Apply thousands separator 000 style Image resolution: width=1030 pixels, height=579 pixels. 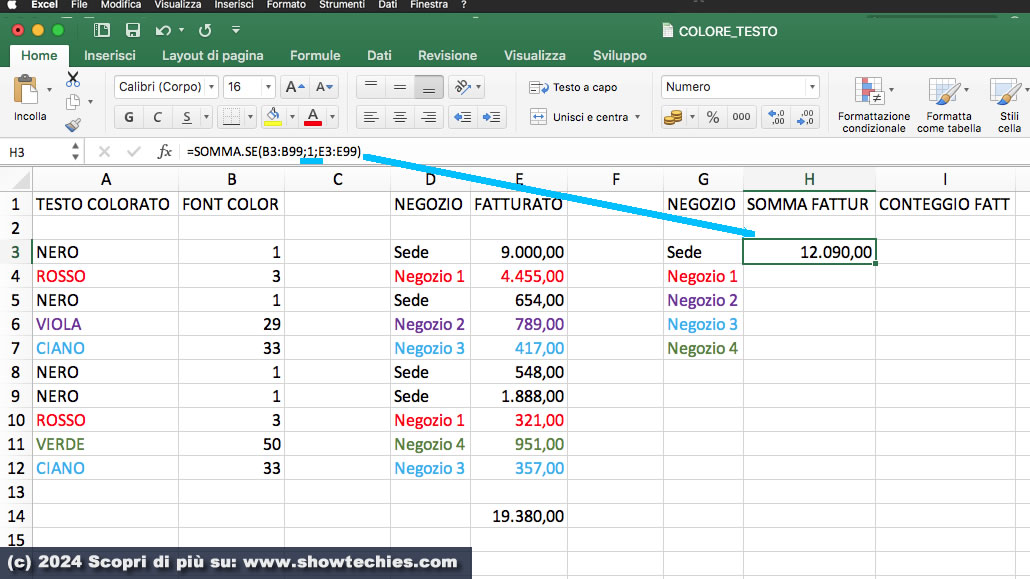pos(741,117)
